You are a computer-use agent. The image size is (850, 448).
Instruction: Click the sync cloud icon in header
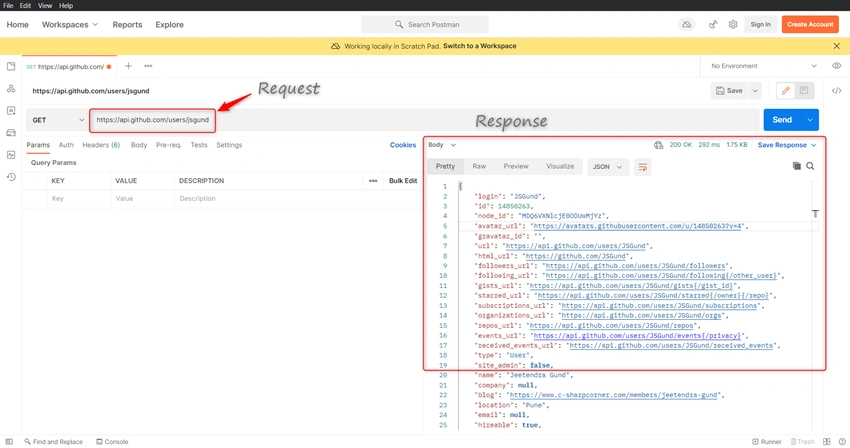pyautogui.click(x=686, y=24)
